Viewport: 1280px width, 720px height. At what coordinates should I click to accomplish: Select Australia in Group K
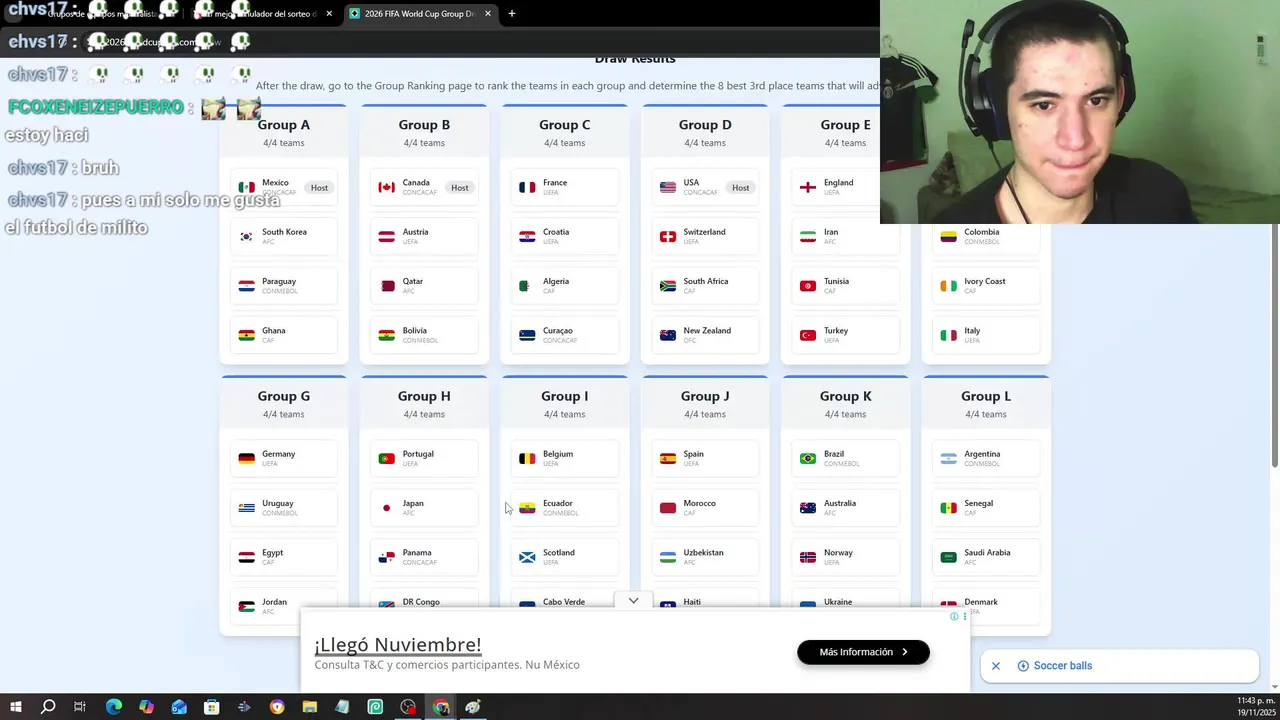point(846,508)
